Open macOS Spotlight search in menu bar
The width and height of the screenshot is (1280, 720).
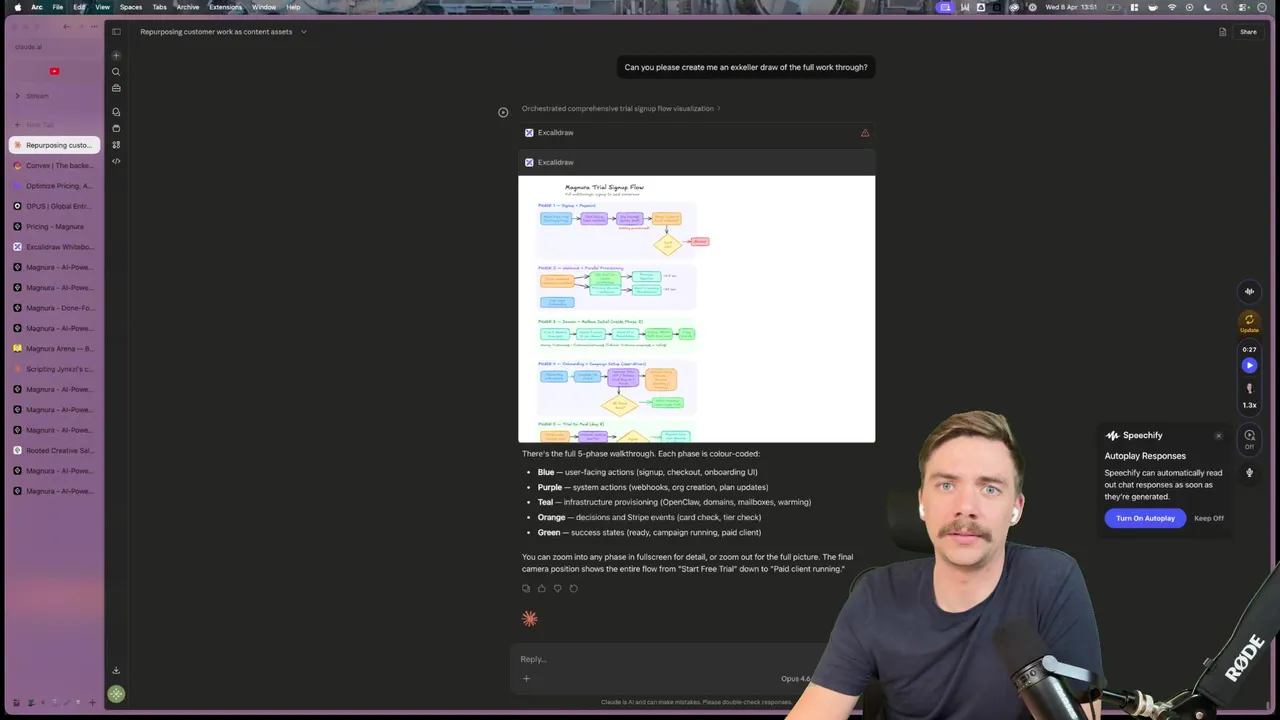(x=1224, y=7)
